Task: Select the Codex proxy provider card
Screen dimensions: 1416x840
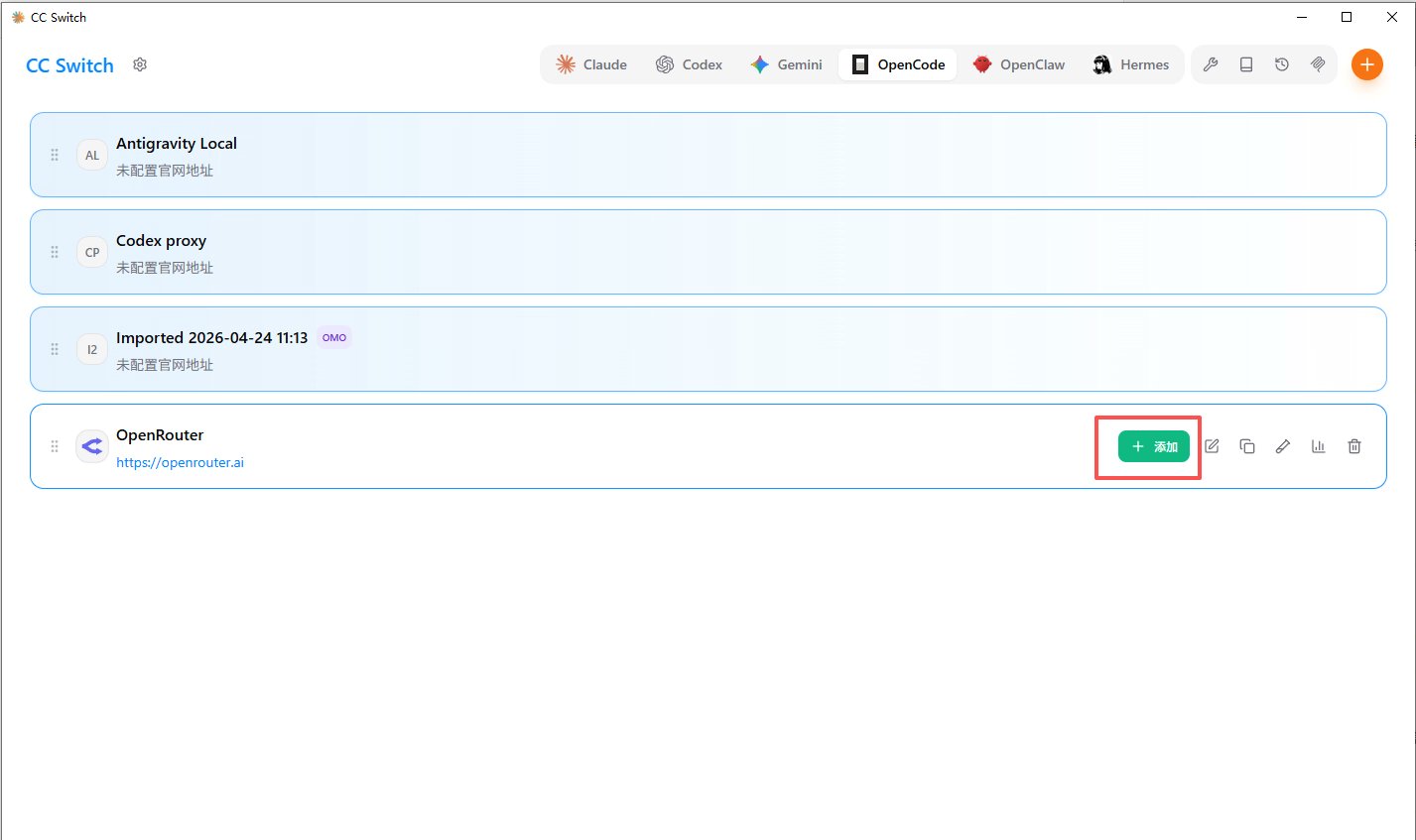Action: point(708,252)
